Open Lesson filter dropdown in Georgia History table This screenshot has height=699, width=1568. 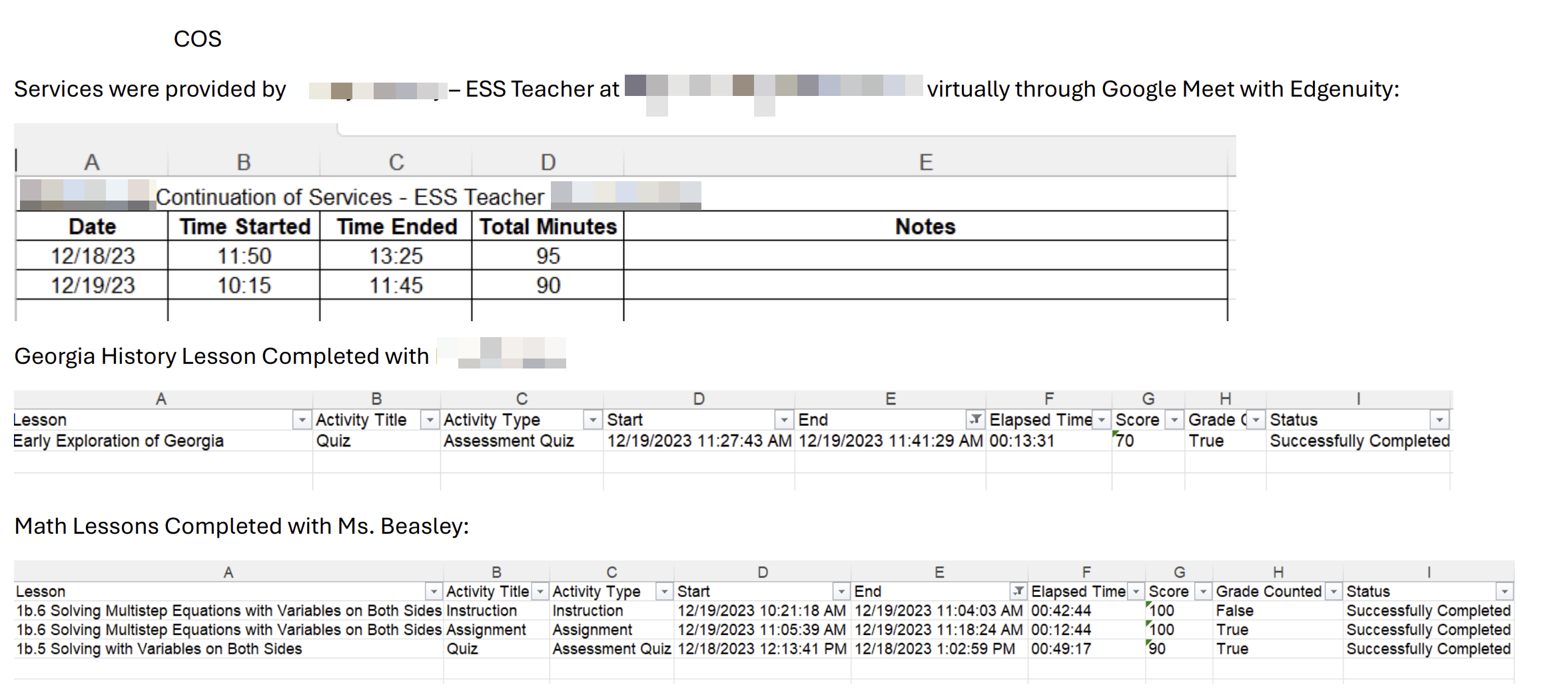tap(302, 420)
